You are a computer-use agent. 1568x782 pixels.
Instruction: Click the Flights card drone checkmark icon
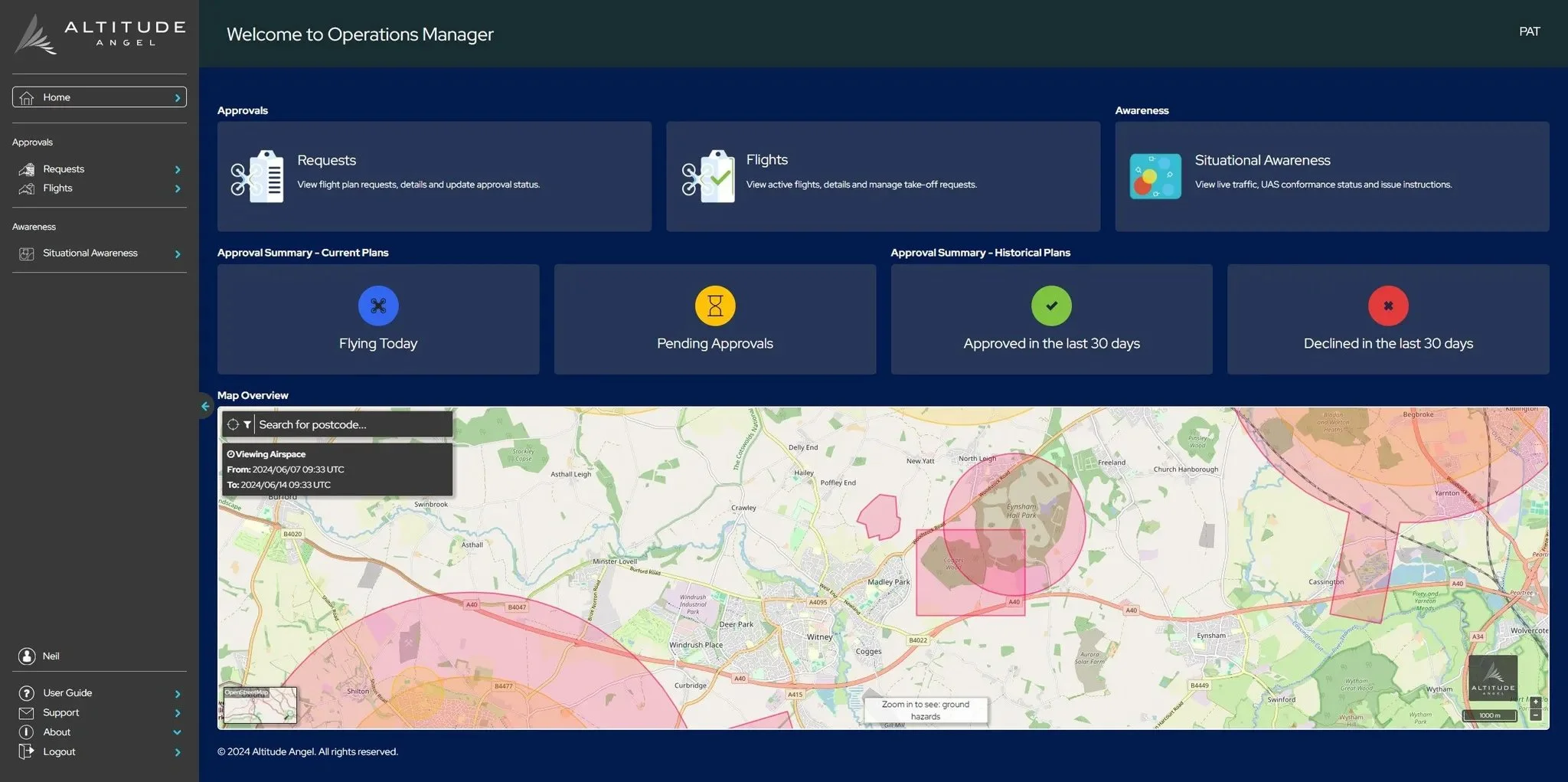point(707,177)
